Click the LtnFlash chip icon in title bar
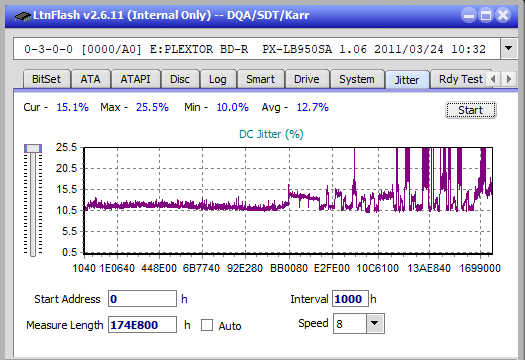525x360 pixels. 23,15
